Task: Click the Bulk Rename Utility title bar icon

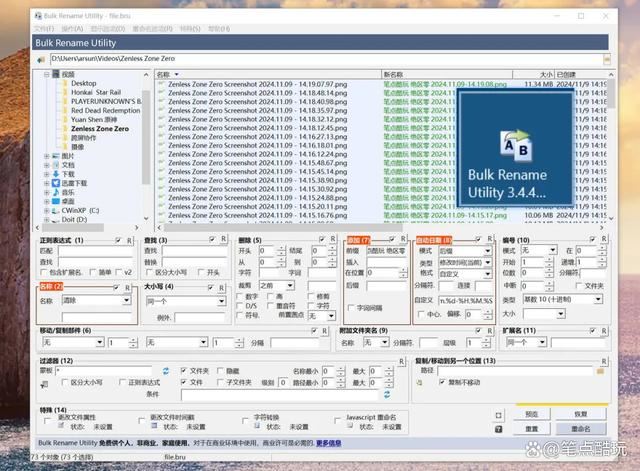Action: 36,17
